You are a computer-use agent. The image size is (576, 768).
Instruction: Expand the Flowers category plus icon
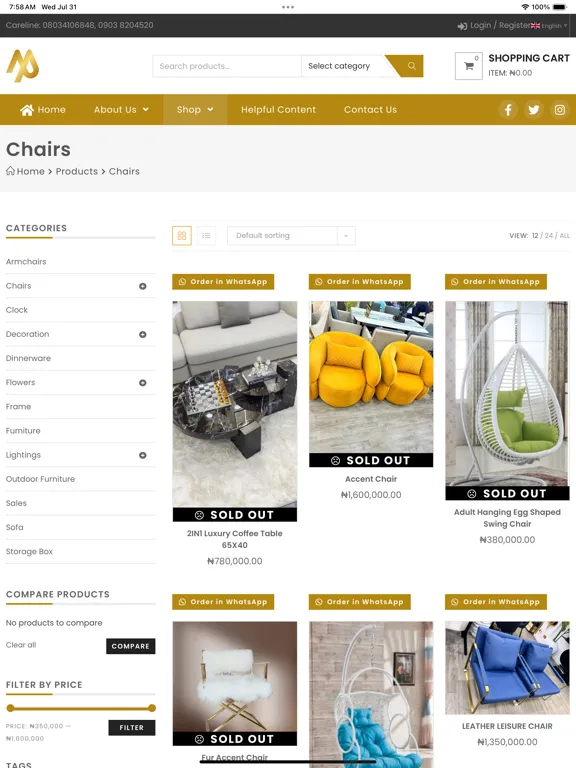pyautogui.click(x=143, y=383)
